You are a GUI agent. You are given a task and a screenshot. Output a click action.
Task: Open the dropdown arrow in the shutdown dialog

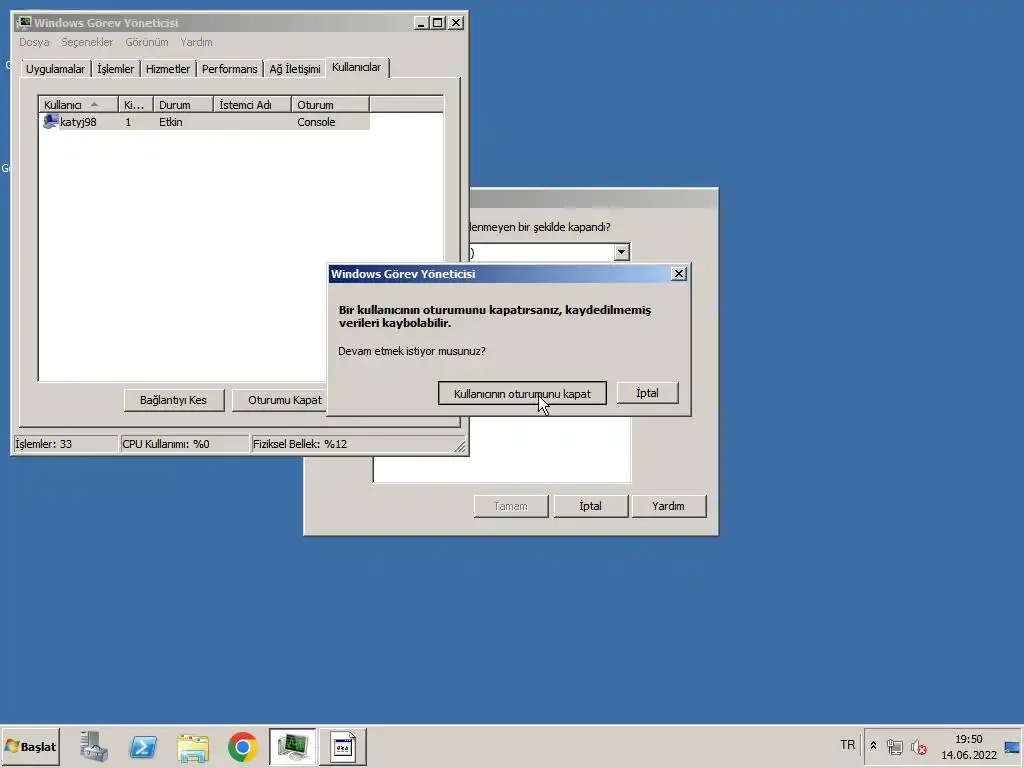pos(621,252)
